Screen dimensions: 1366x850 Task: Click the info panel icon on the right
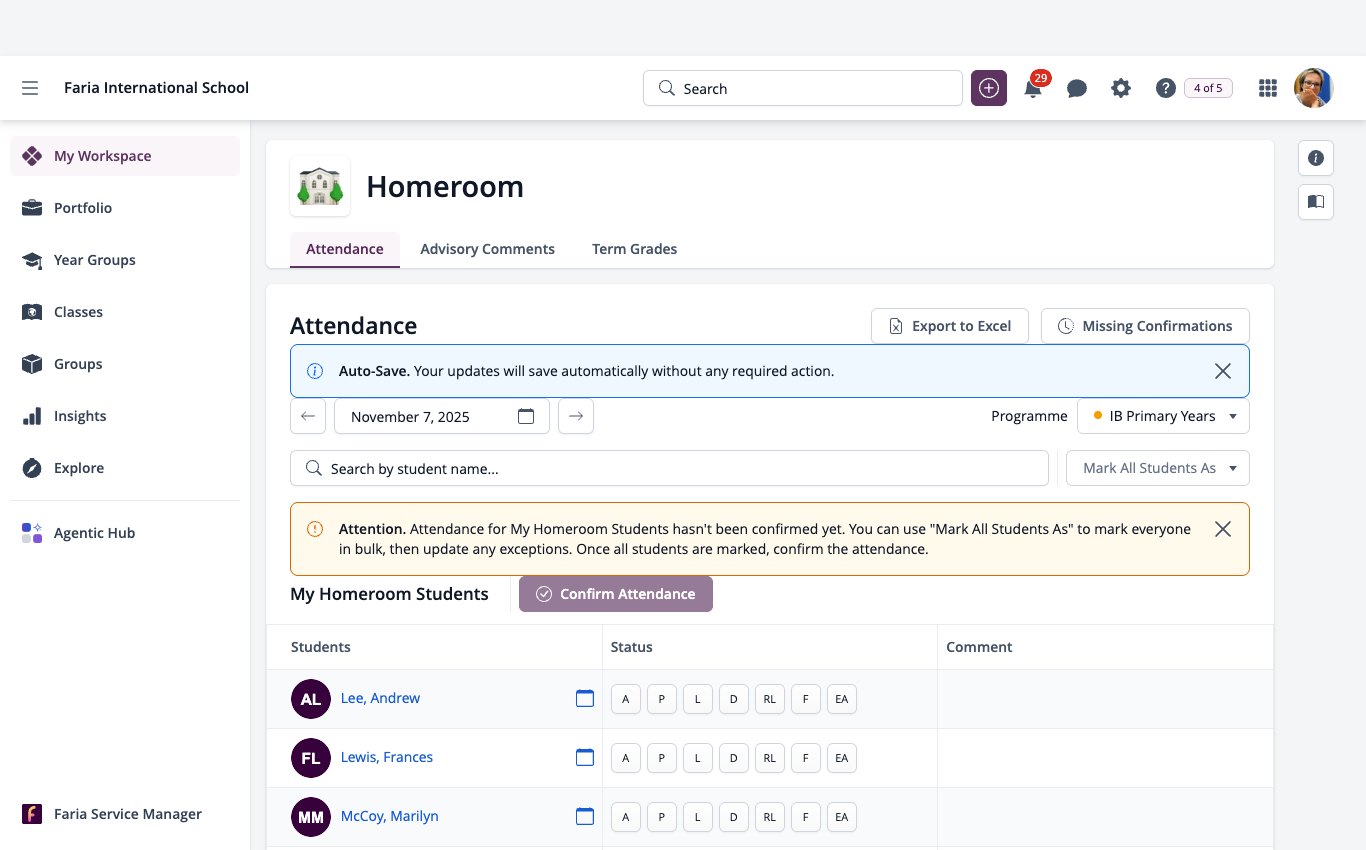1316,158
